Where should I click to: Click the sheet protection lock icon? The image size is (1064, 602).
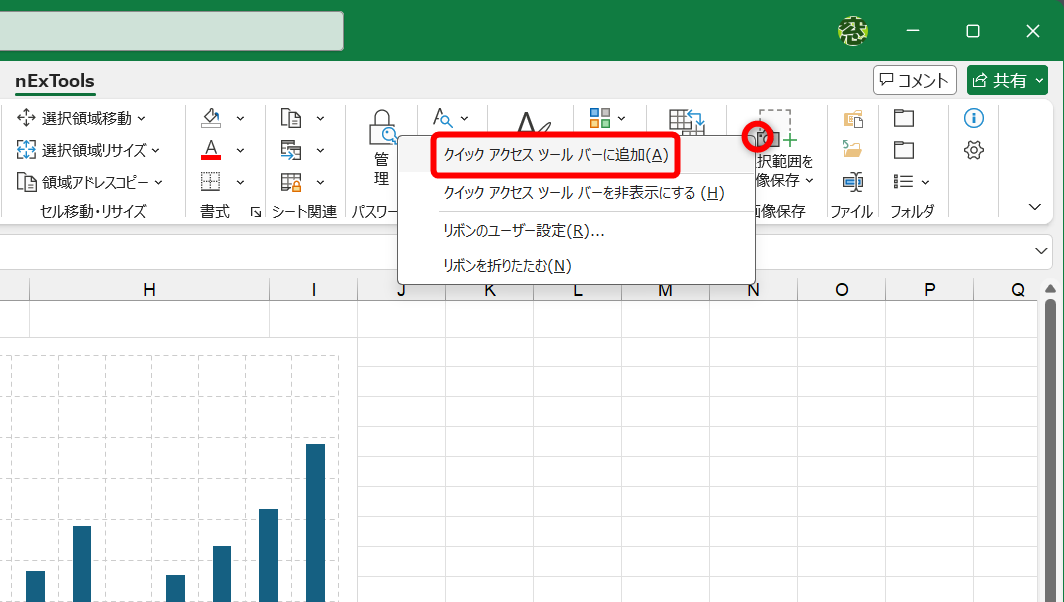point(291,182)
